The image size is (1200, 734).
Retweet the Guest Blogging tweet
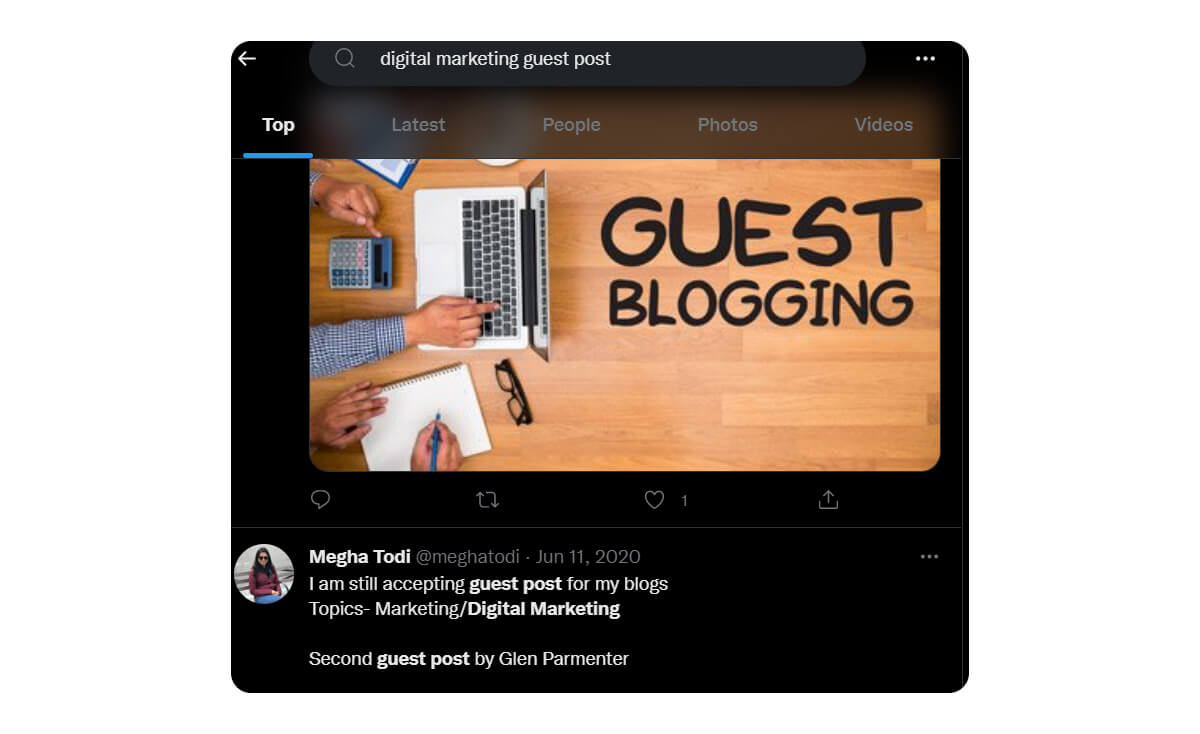[x=488, y=499]
